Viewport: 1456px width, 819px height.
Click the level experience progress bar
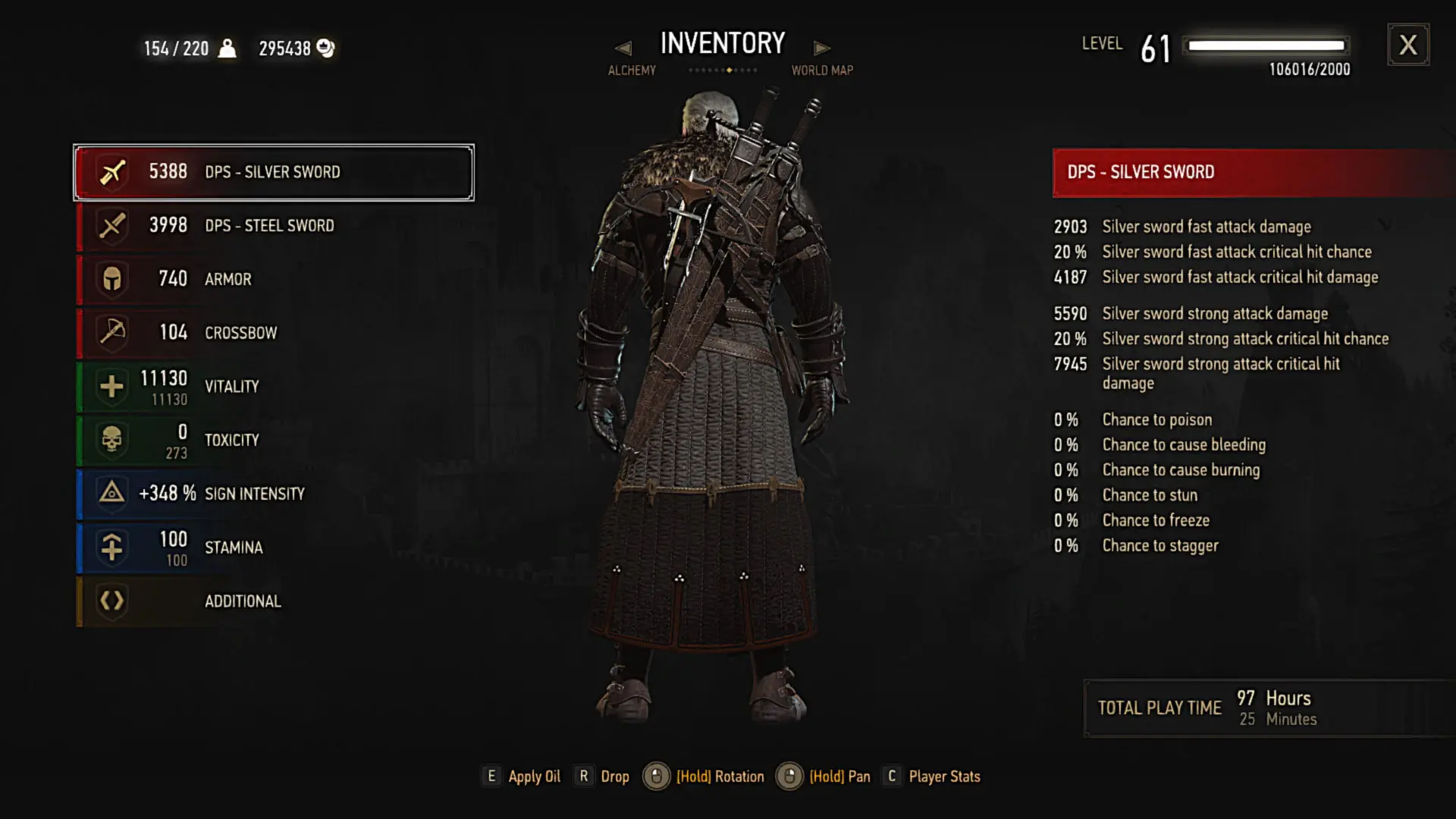coord(1266,45)
